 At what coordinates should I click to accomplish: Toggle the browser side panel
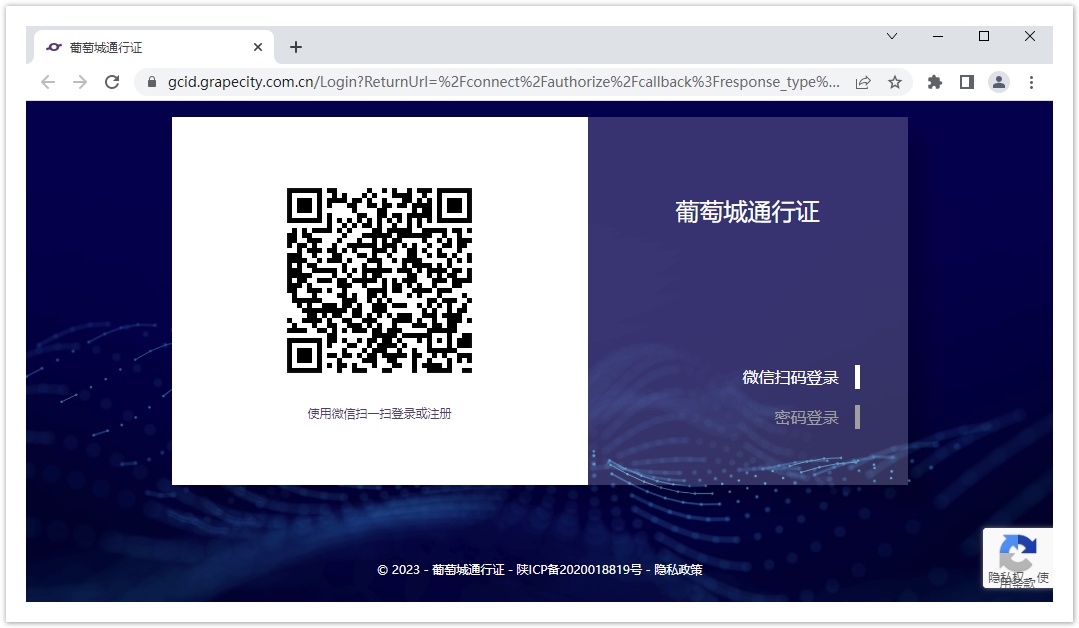point(967,83)
